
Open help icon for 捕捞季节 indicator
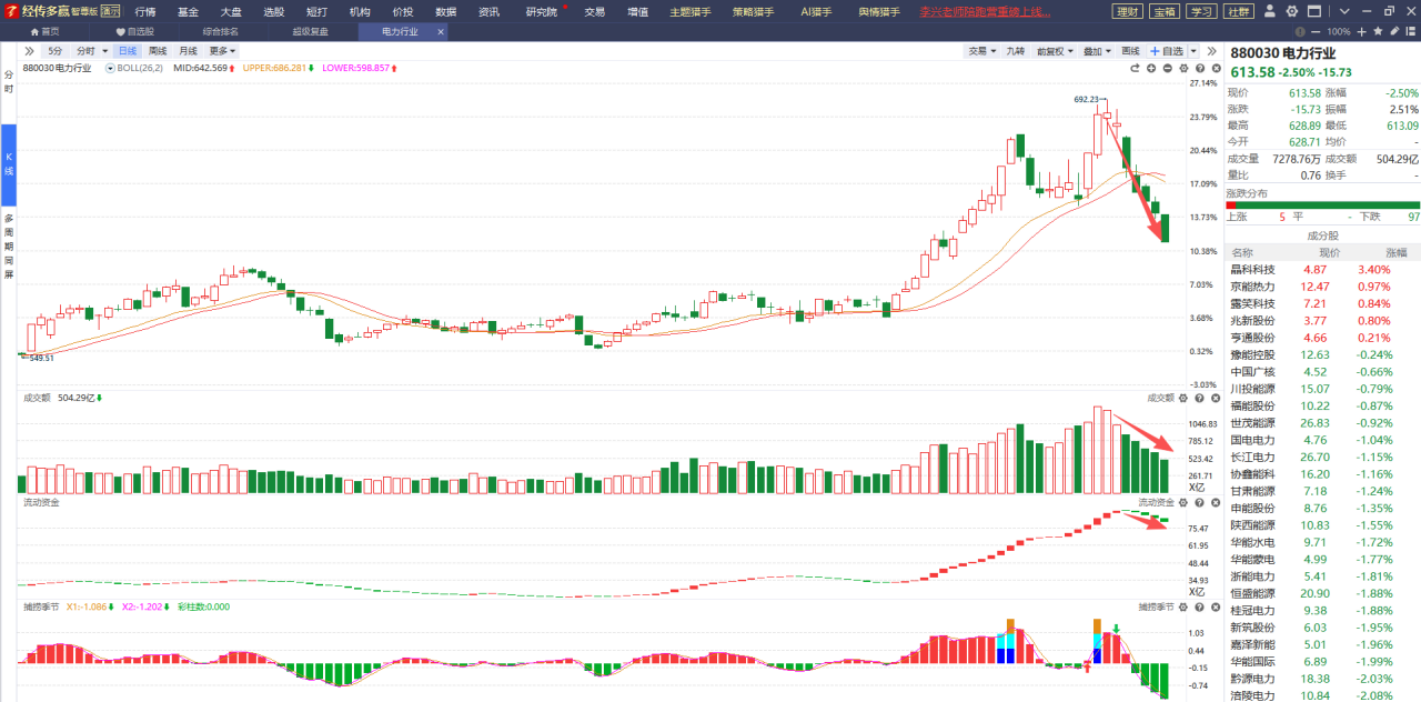[x=1198, y=607]
